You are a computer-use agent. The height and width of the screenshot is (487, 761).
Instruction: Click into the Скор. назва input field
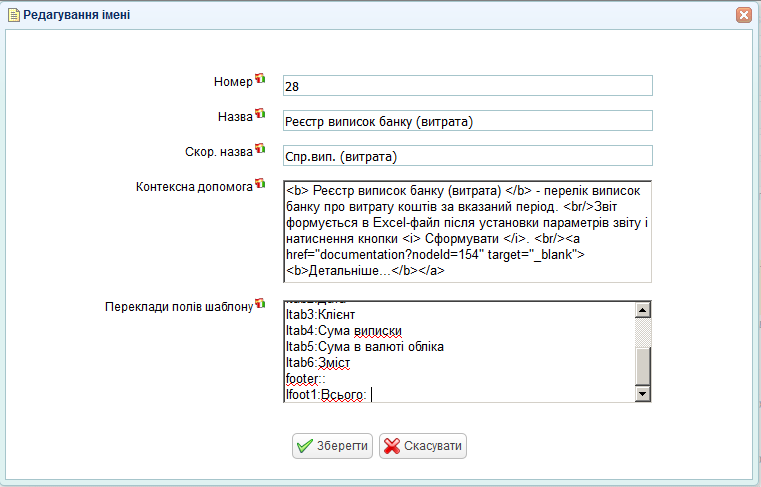(468, 156)
